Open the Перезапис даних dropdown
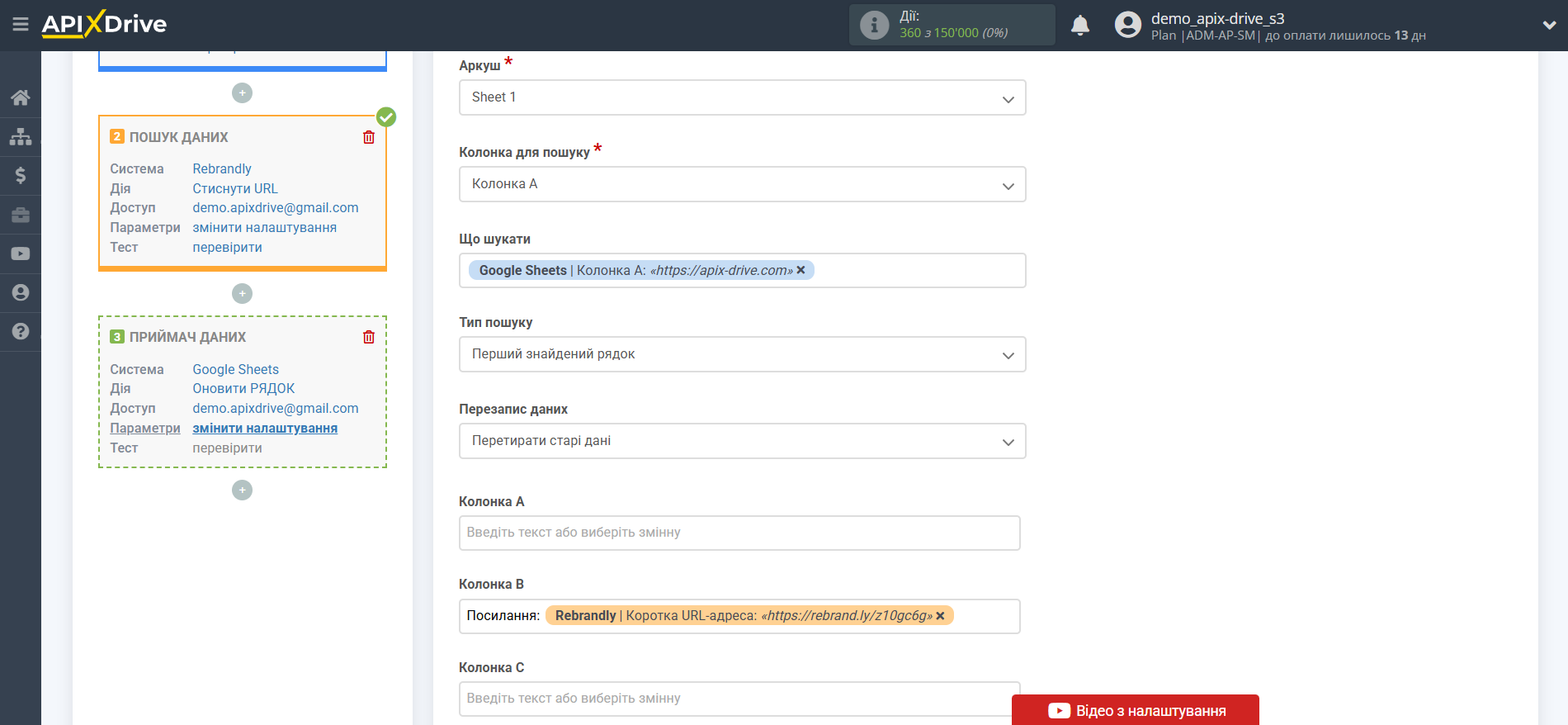 point(743,441)
